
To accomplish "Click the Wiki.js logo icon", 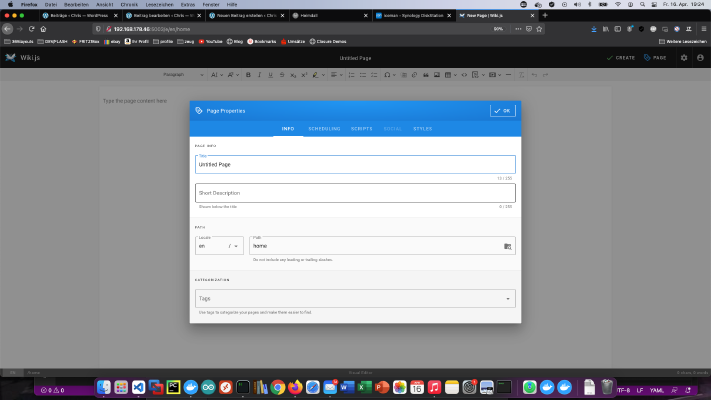I will (10, 58).
